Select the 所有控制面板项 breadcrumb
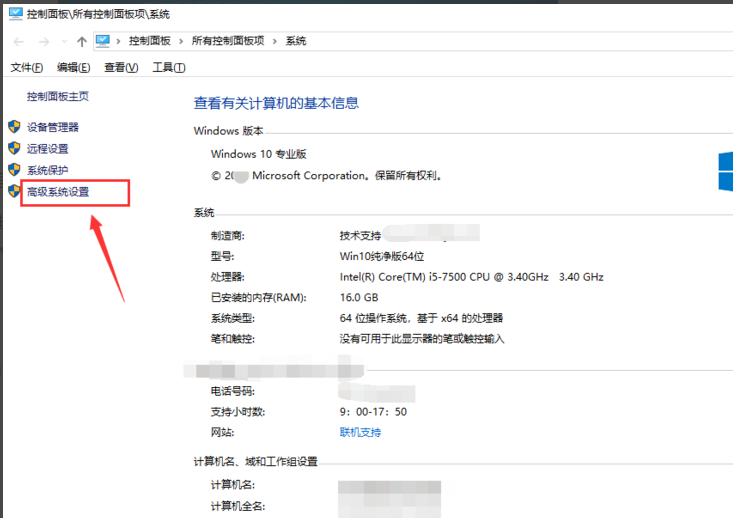This screenshot has height=518, width=733. (x=228, y=41)
